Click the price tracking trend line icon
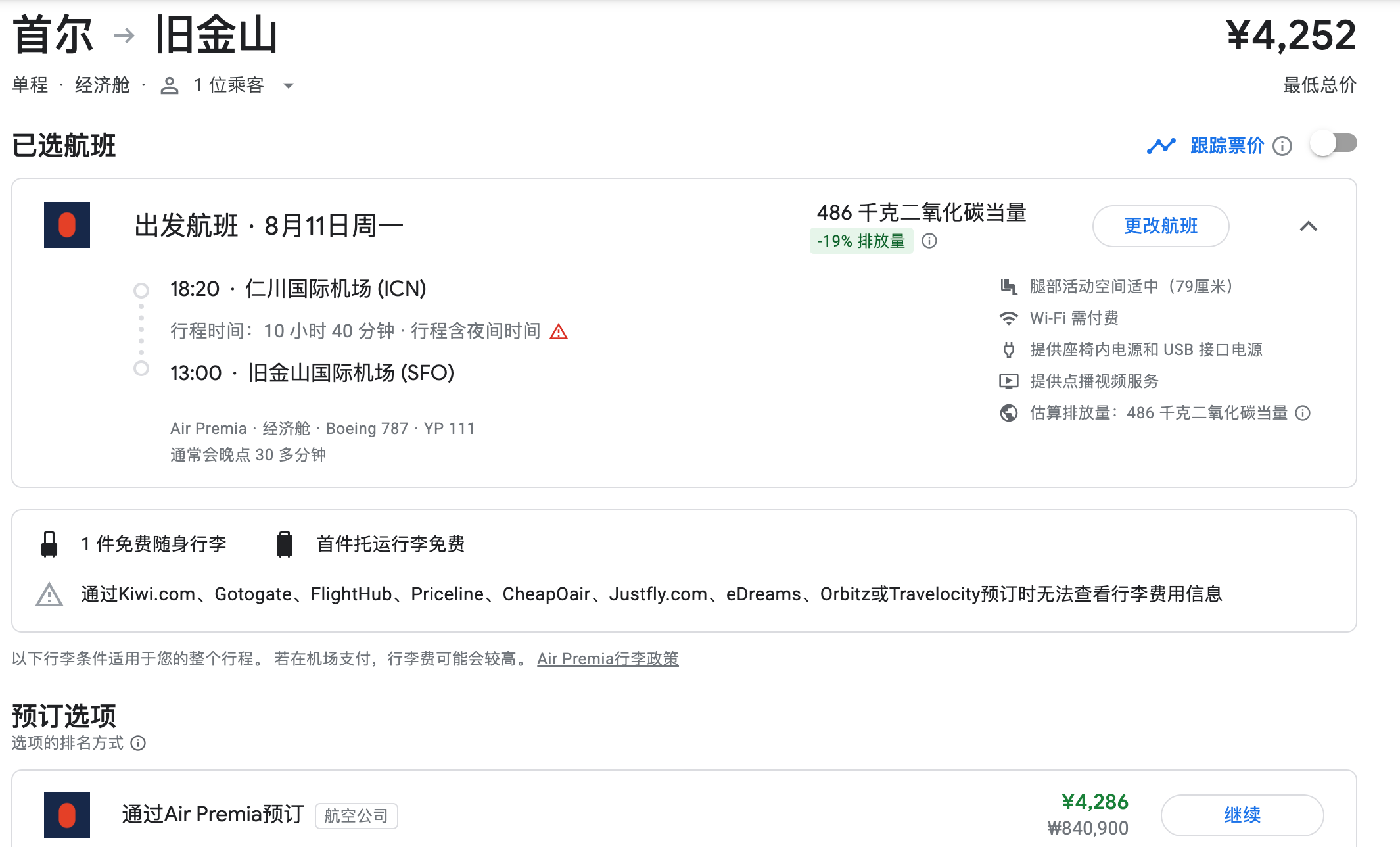The height and width of the screenshot is (847, 1400). [1161, 145]
